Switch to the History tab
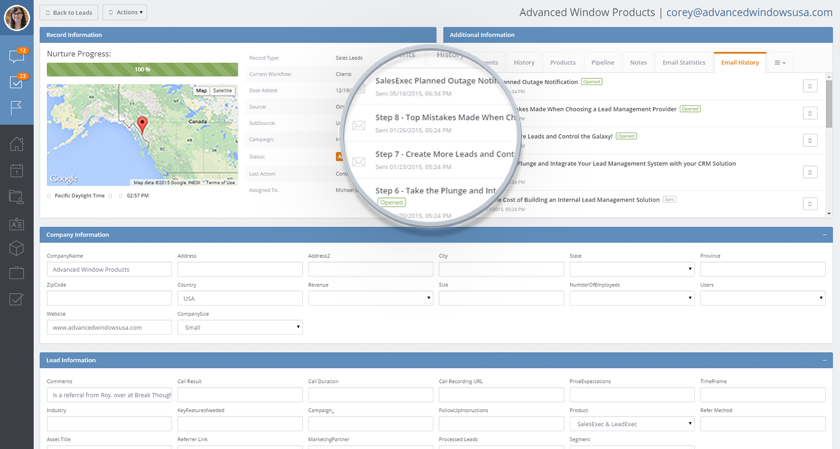 [524, 63]
